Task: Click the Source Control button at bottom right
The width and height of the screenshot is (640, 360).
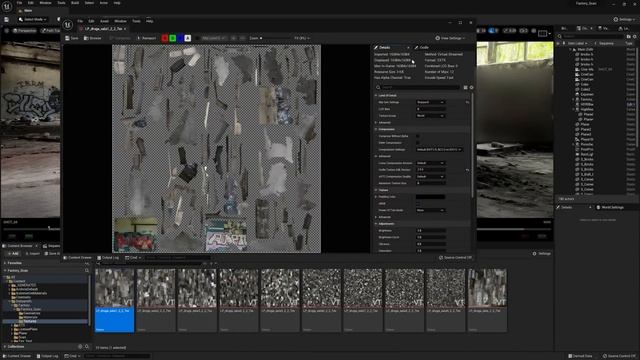Action: 620,356
